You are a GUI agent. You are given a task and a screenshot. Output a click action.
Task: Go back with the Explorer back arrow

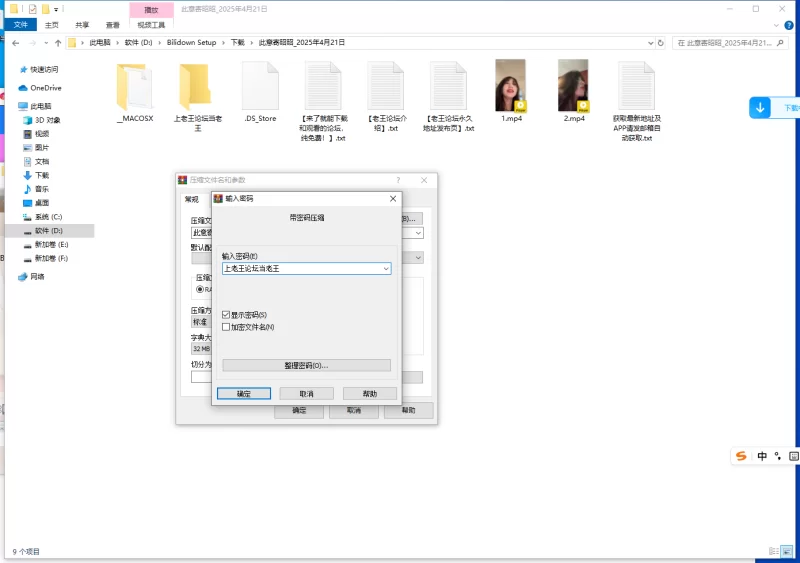tap(16, 43)
